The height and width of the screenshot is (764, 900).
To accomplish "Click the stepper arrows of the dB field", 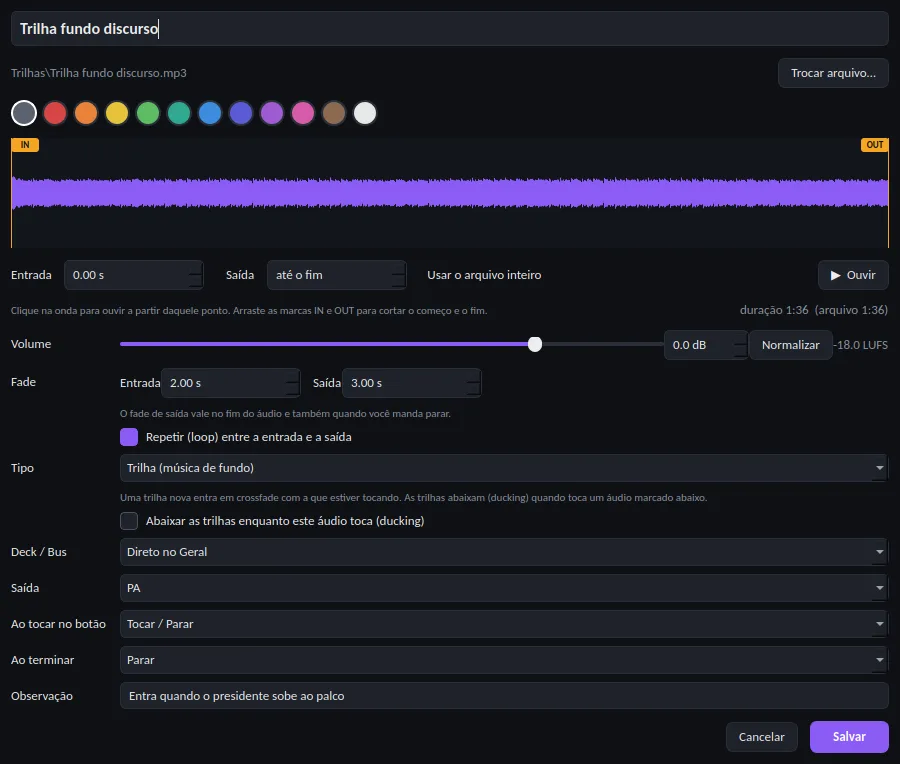I will pyautogui.click(x=740, y=345).
